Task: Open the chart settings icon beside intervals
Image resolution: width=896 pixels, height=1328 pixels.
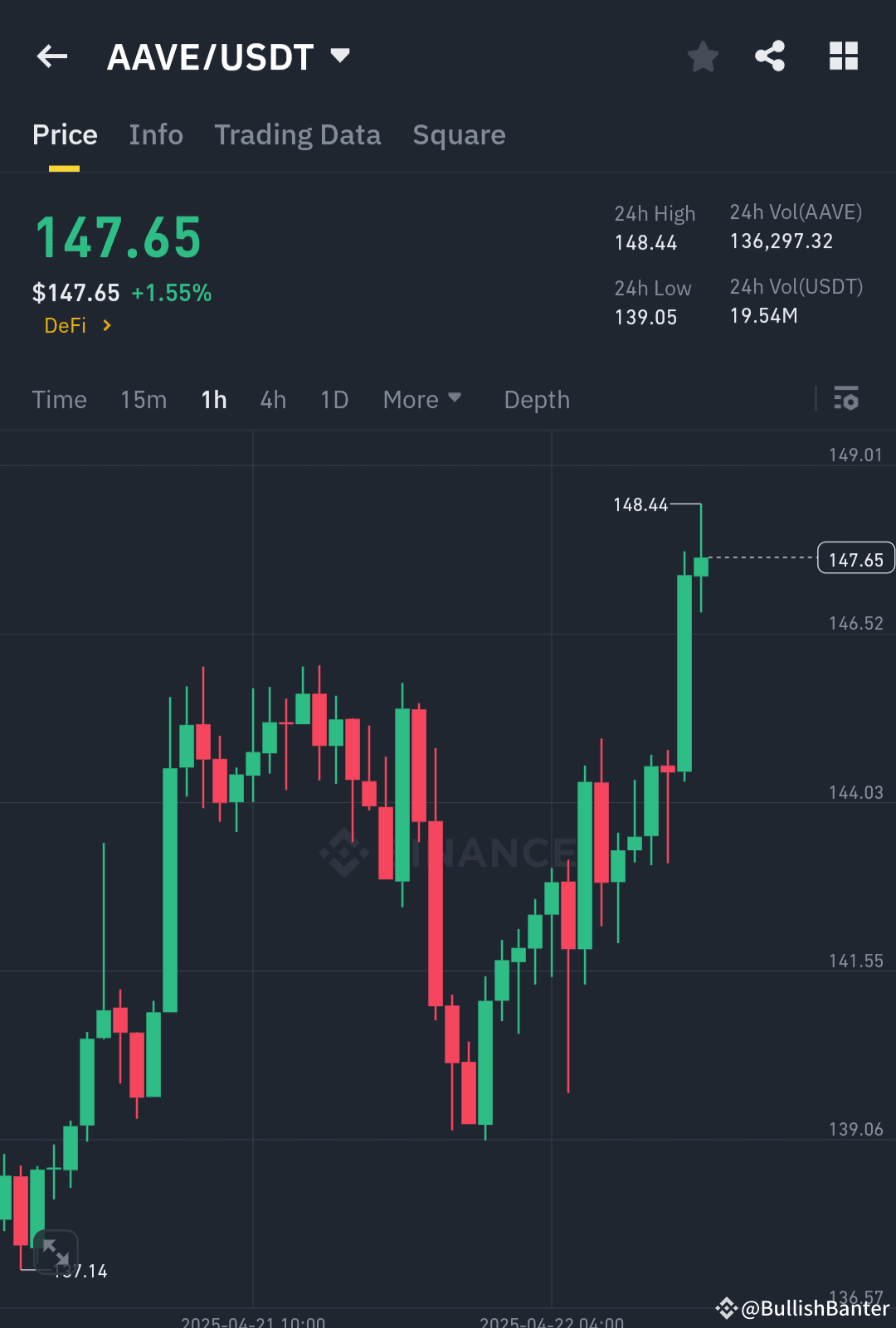Action: pos(846,399)
